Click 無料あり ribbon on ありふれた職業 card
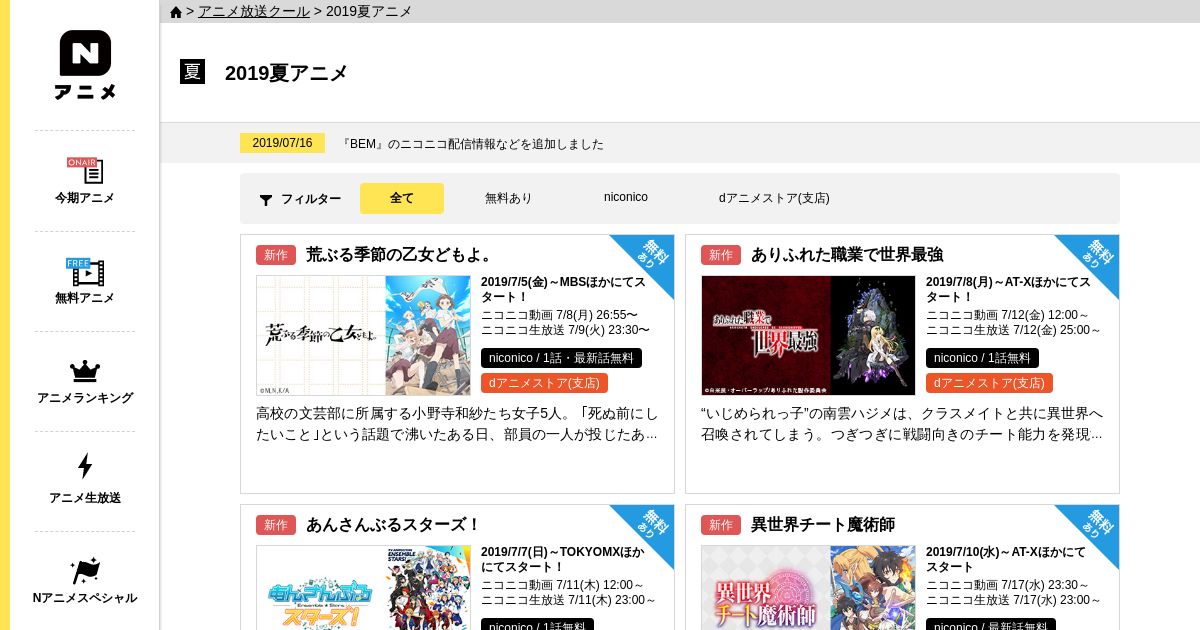Image resolution: width=1200 pixels, height=630 pixels. click(x=1097, y=256)
